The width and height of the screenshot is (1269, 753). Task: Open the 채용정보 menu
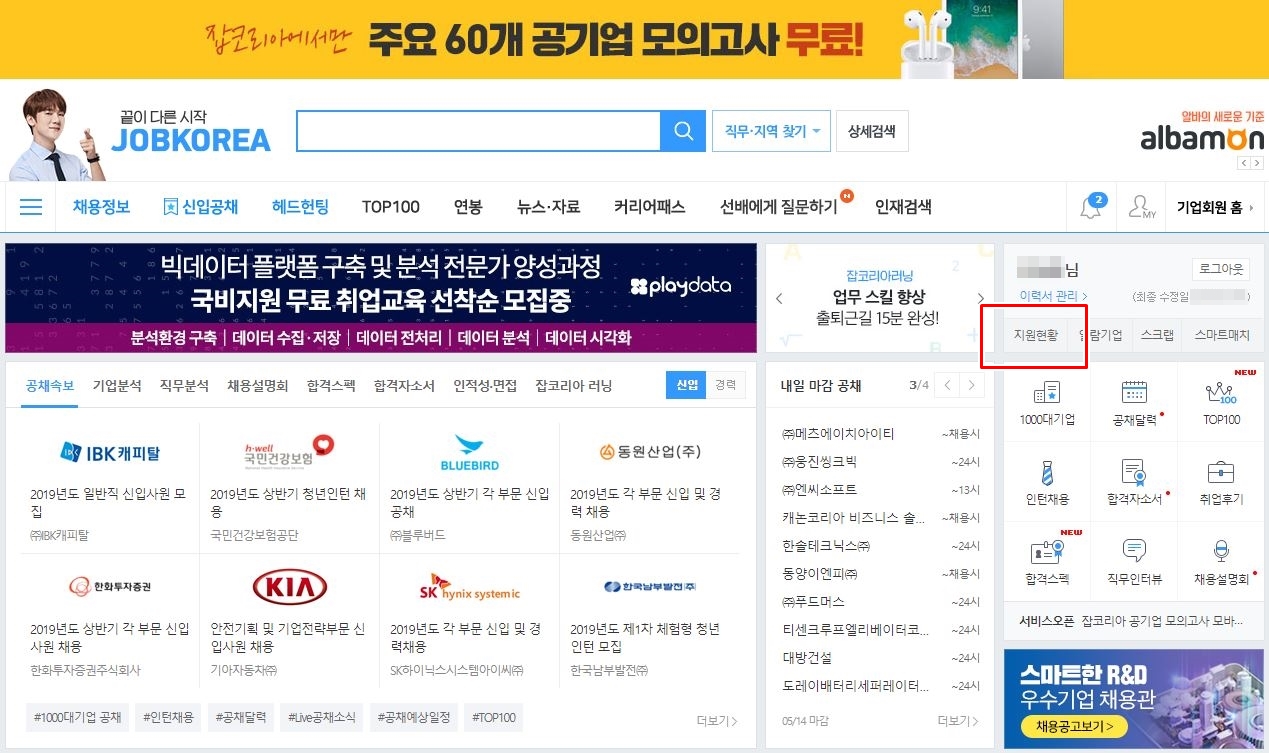[101, 207]
